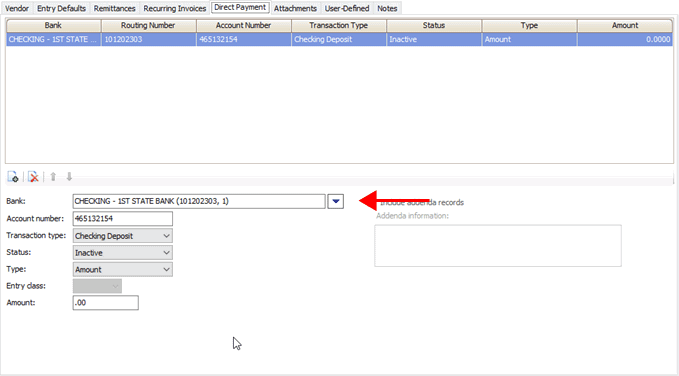Image resolution: width=679 pixels, height=376 pixels.
Task: Add a new direct payment record icon
Action: (x=13, y=177)
